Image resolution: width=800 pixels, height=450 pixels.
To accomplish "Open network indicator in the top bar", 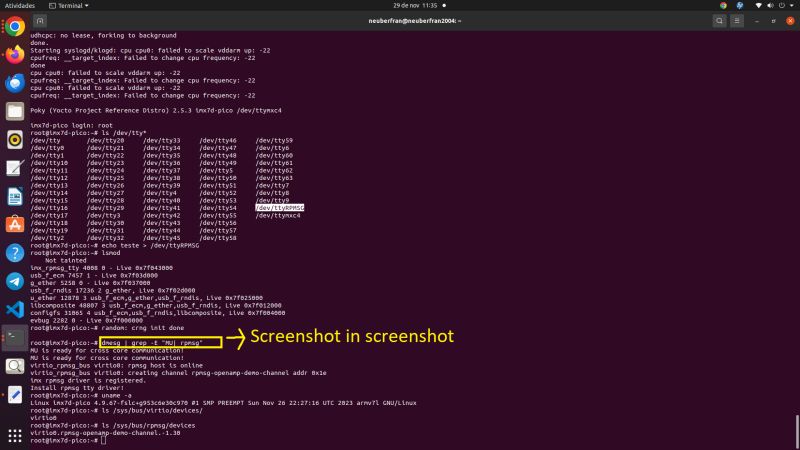I will 758,6.
